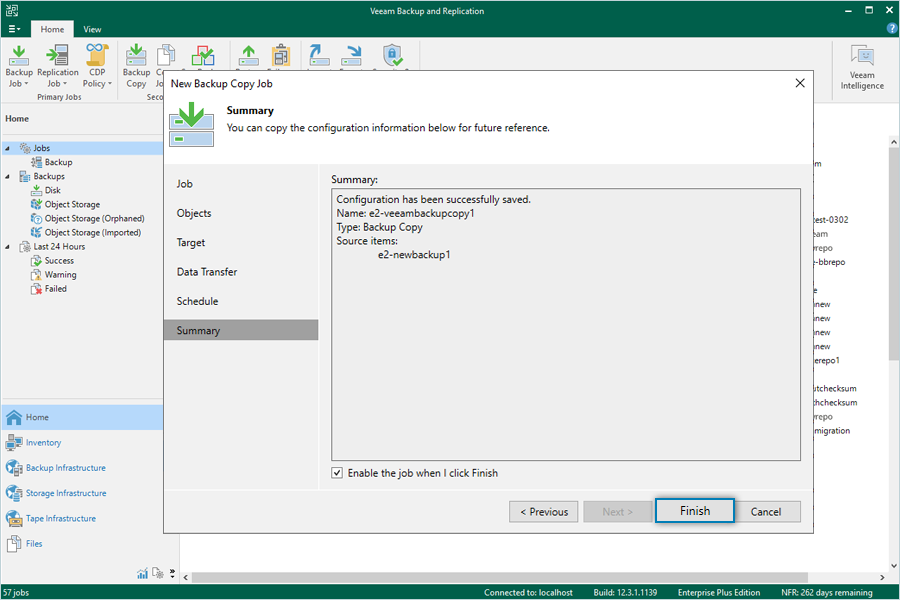Go to the Schedule wizard step
Image resolution: width=900 pixels, height=600 pixels.
[x=241, y=301]
